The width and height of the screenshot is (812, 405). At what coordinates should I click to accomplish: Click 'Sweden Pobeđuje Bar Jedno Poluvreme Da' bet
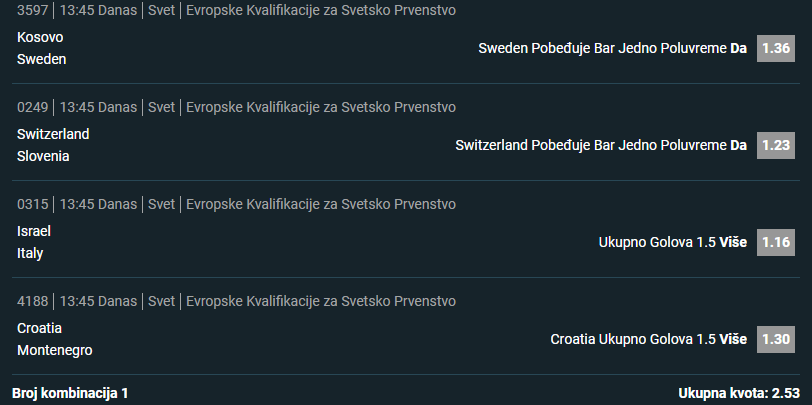click(613, 48)
